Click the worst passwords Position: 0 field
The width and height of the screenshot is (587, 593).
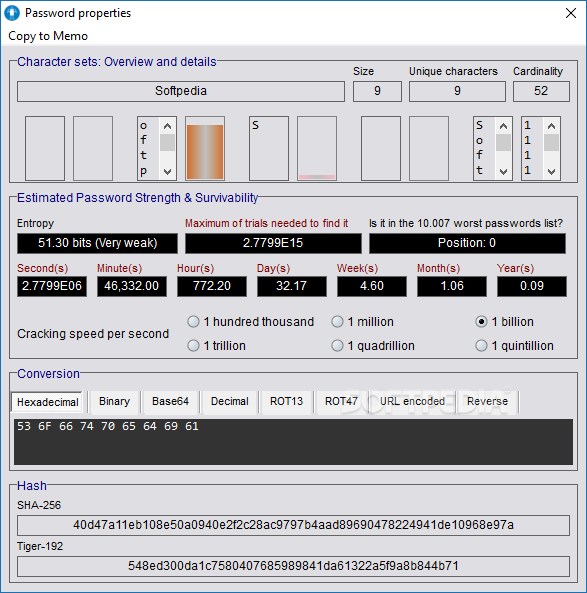(467, 243)
